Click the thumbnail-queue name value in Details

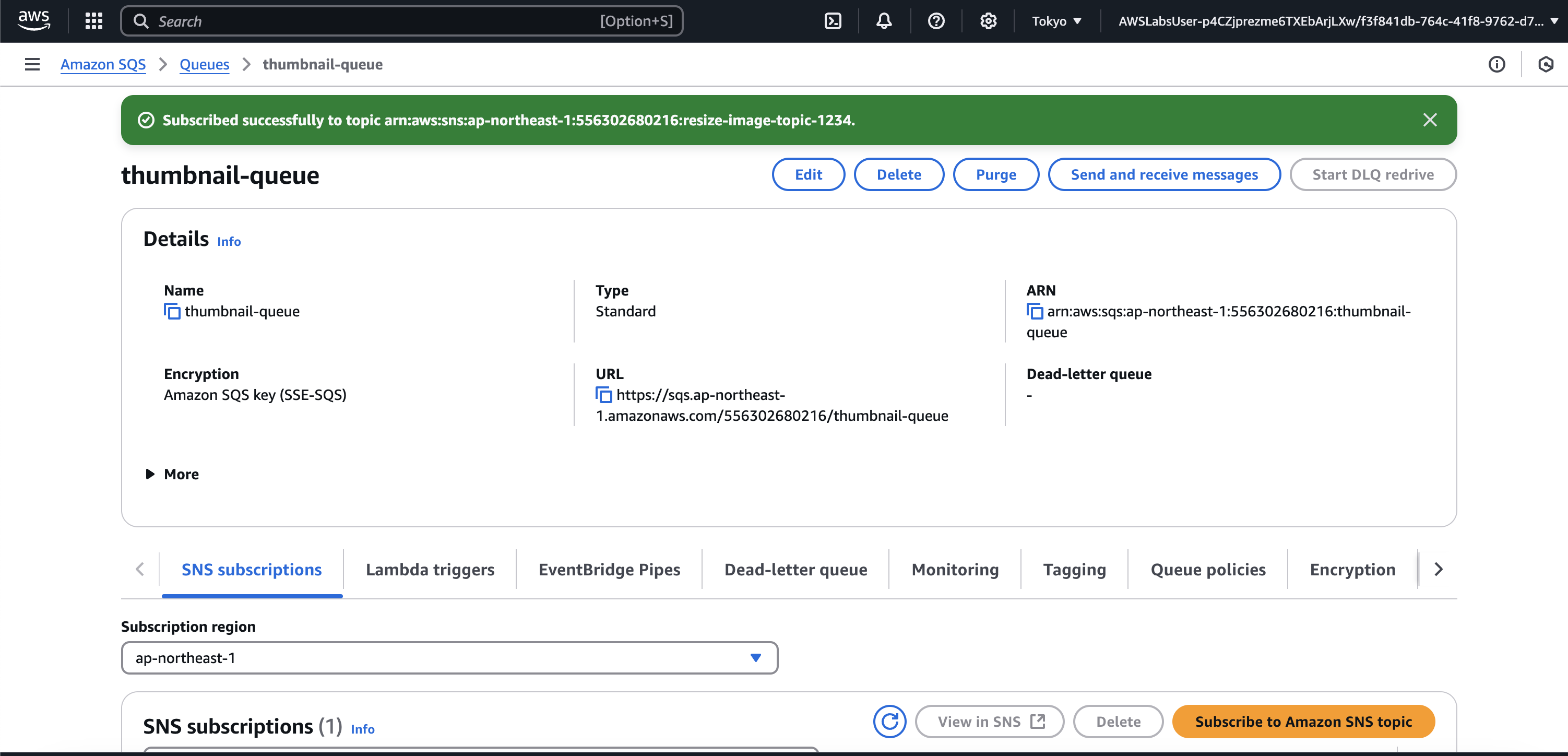[242, 312]
